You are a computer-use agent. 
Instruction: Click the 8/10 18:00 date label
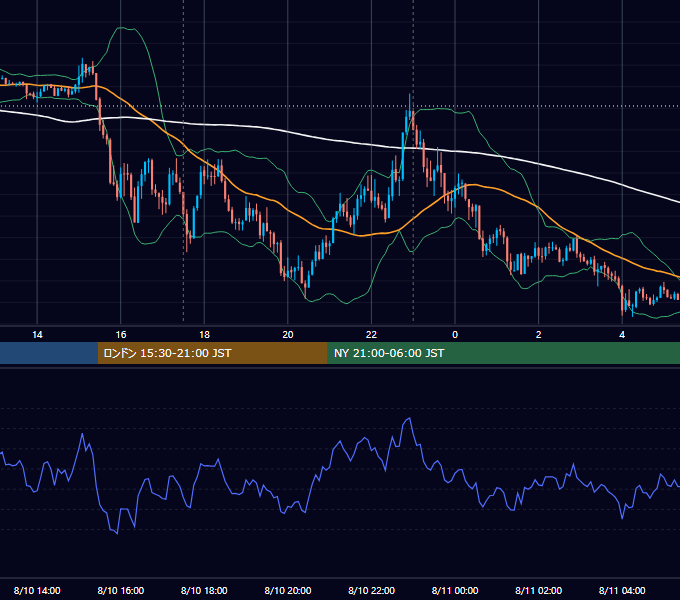204,590
